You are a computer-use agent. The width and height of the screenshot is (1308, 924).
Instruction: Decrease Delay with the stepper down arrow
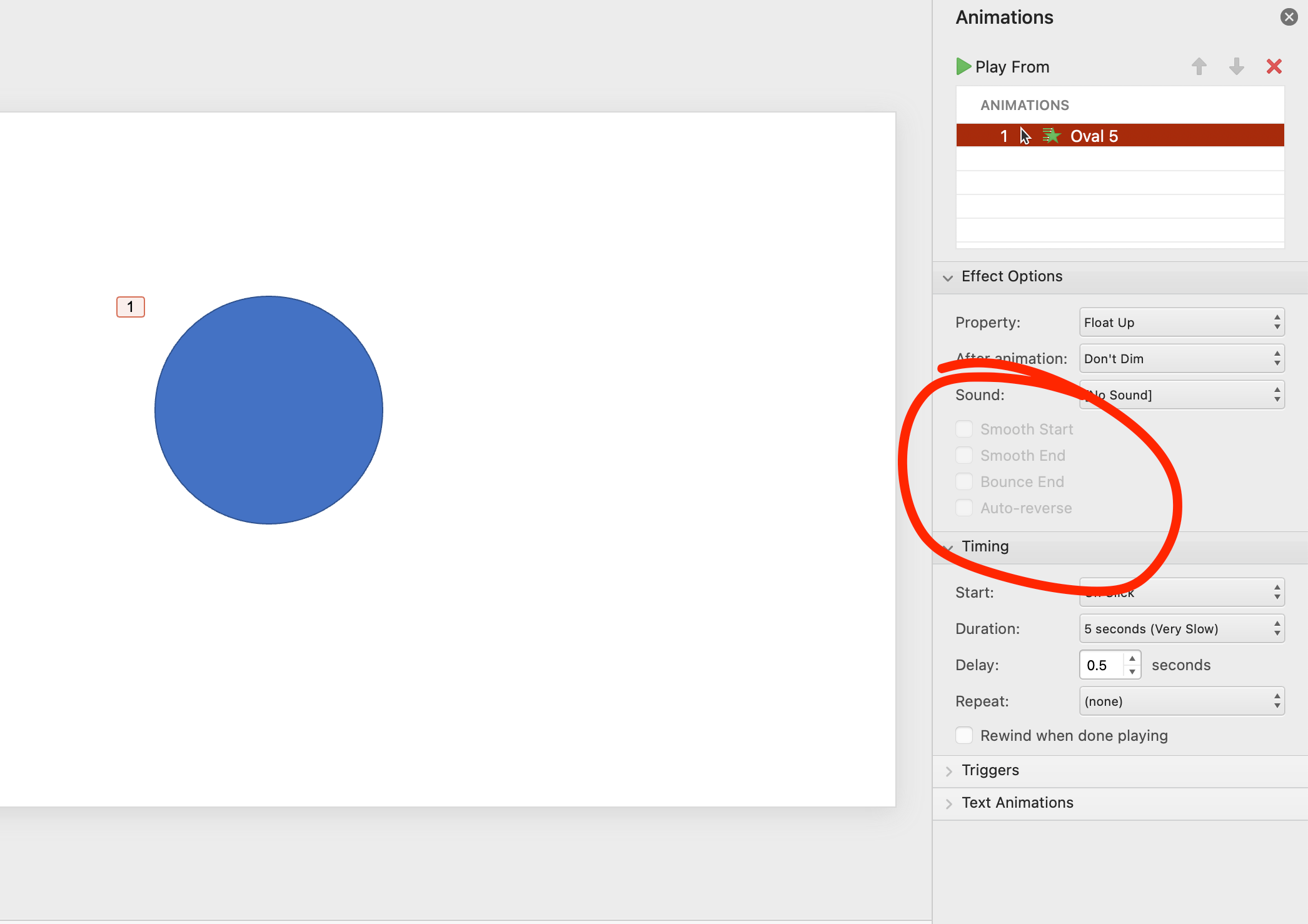[x=1132, y=671]
